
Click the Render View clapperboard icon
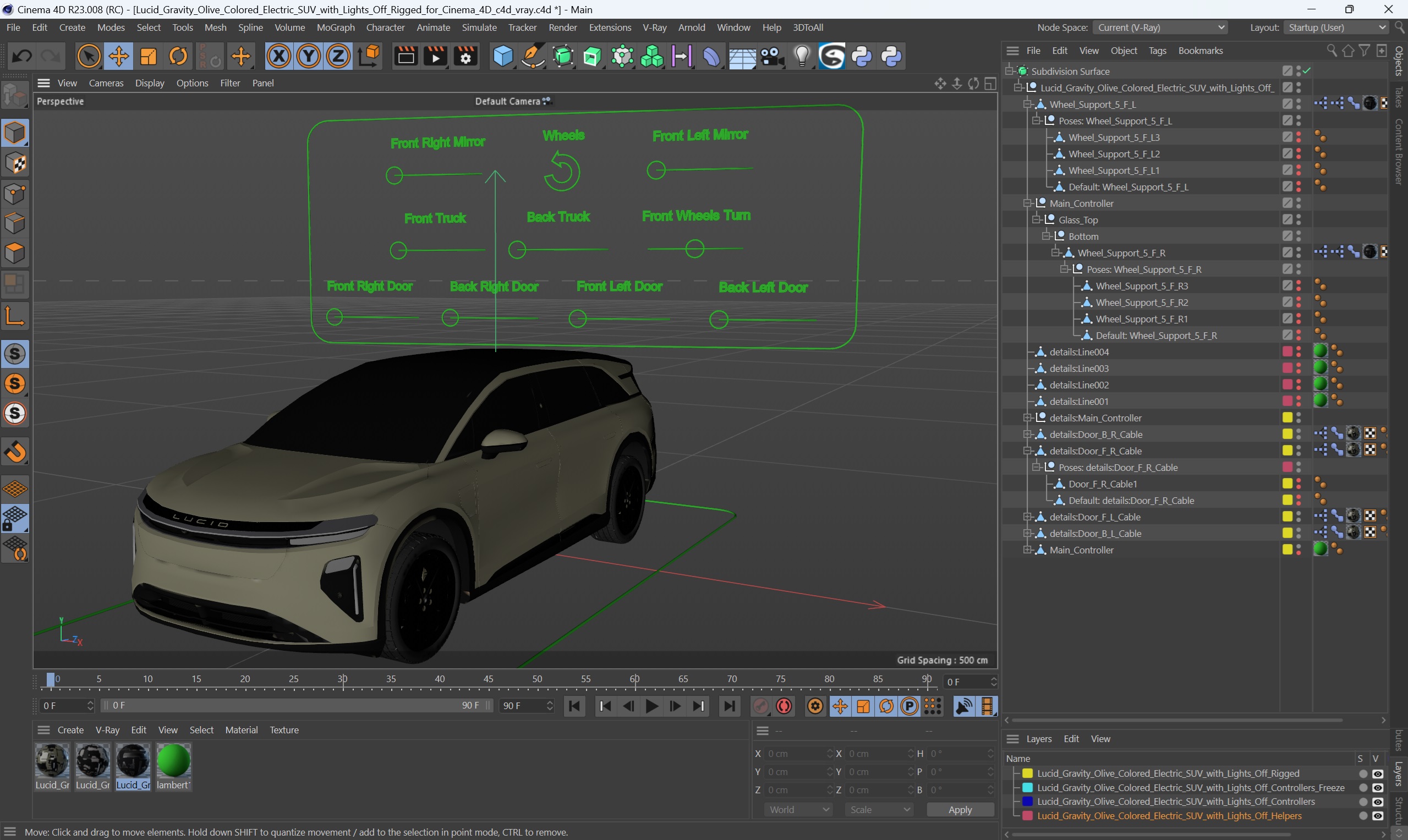click(x=406, y=57)
